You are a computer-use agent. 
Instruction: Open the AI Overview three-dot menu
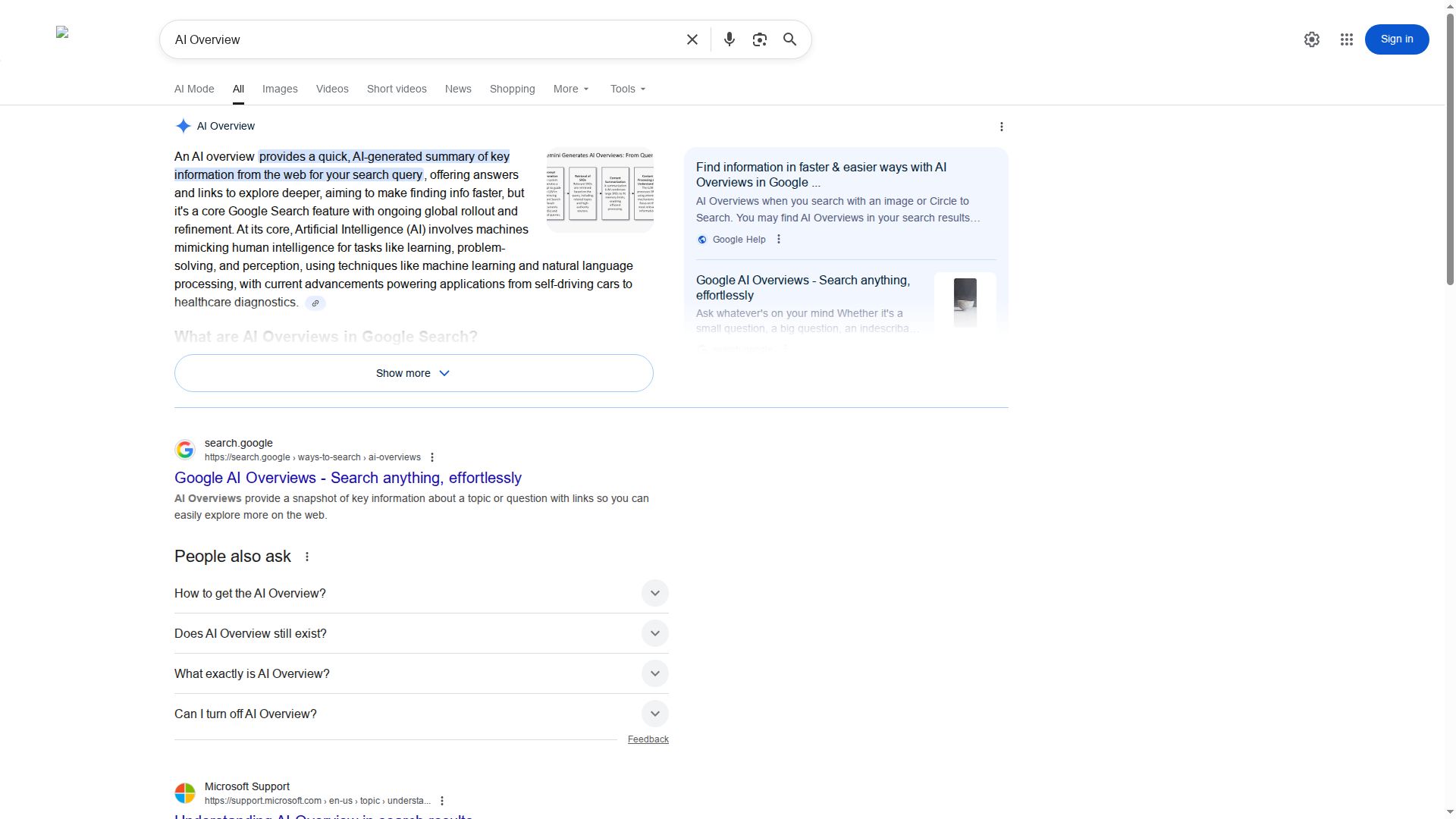pos(1002,126)
